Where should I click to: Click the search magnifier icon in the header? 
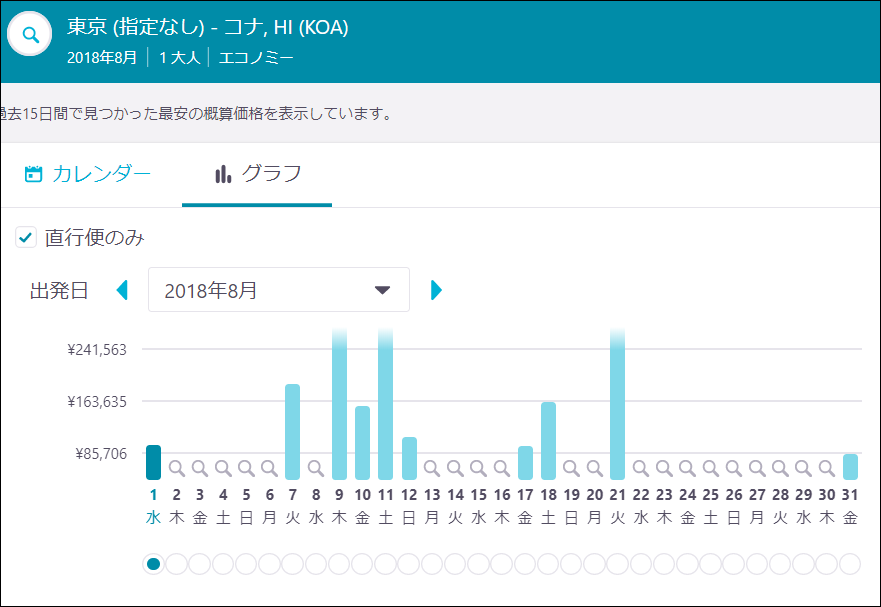point(29,33)
